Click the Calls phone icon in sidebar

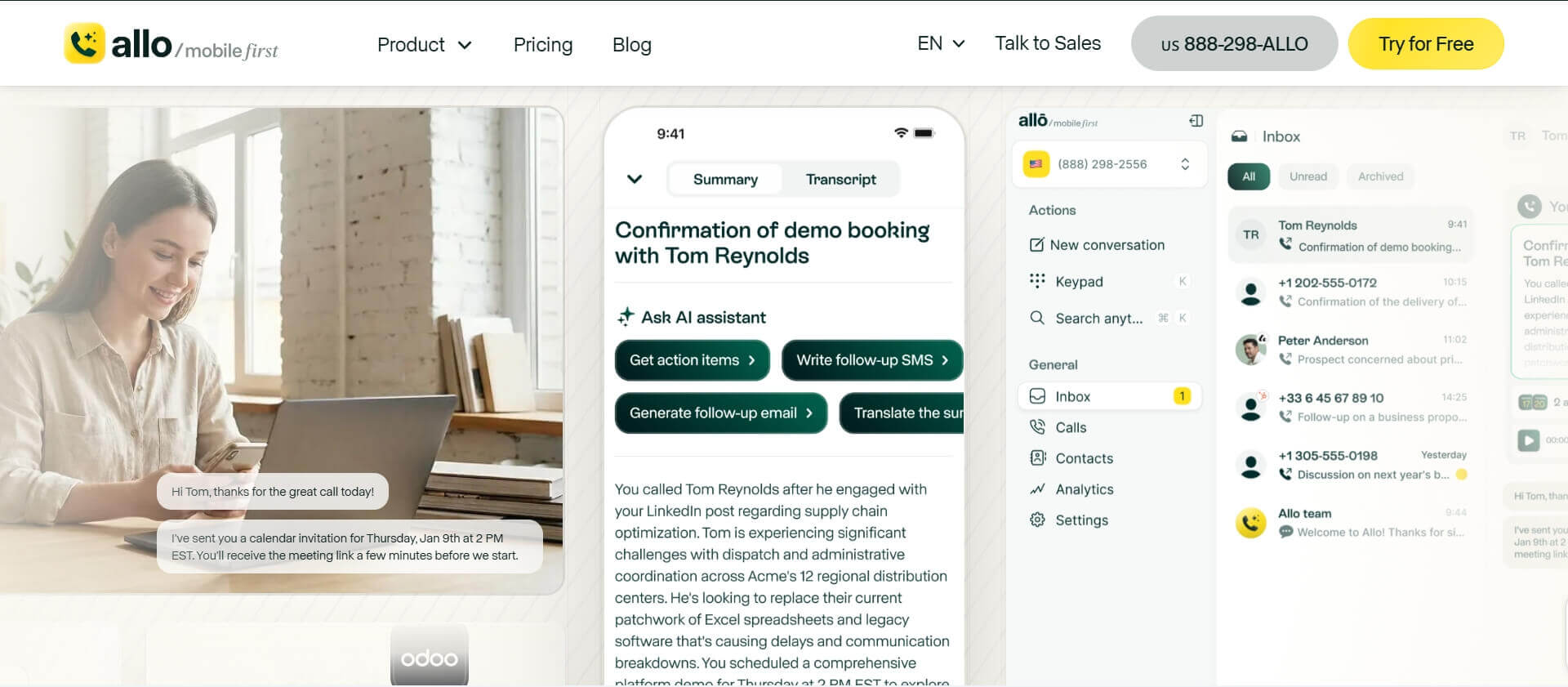click(x=1037, y=427)
